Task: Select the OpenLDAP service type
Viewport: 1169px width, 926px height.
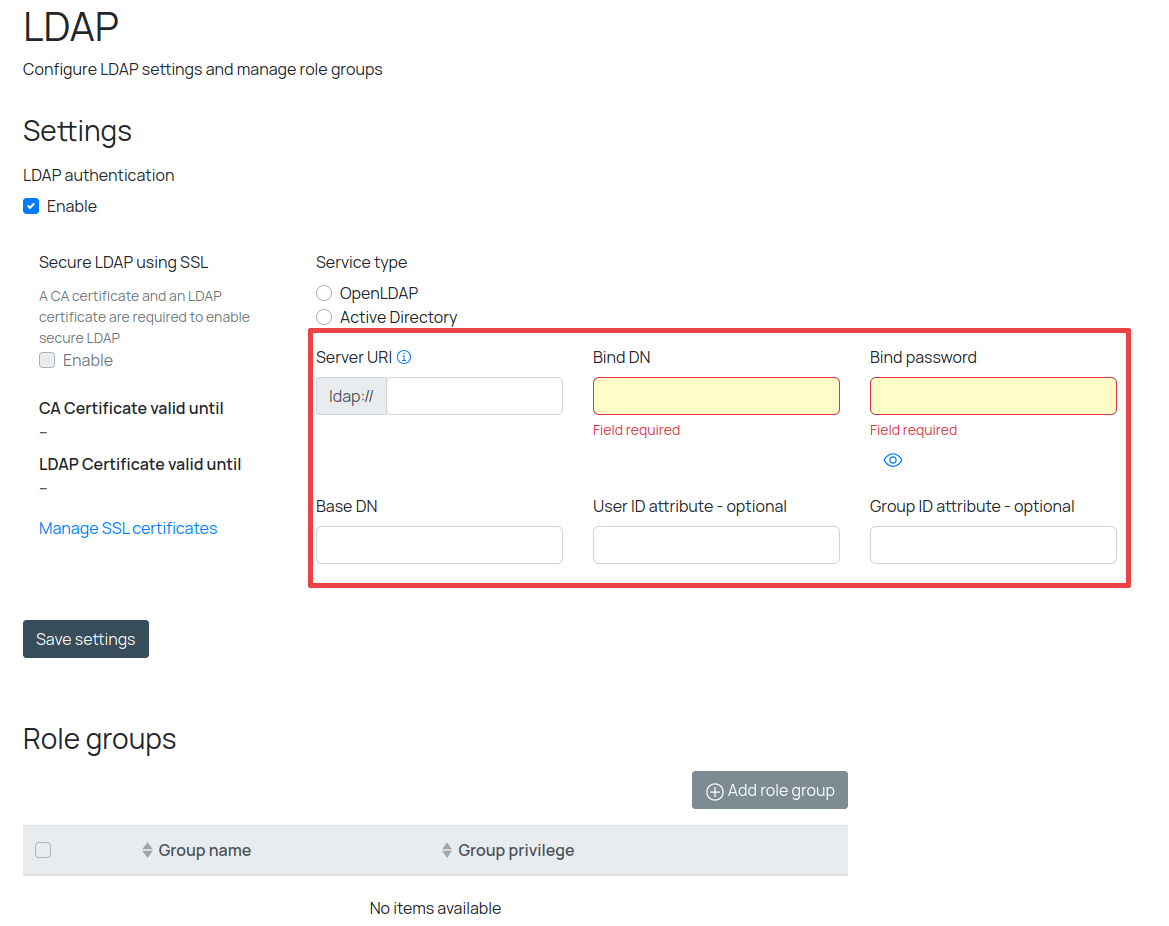Action: 324,293
